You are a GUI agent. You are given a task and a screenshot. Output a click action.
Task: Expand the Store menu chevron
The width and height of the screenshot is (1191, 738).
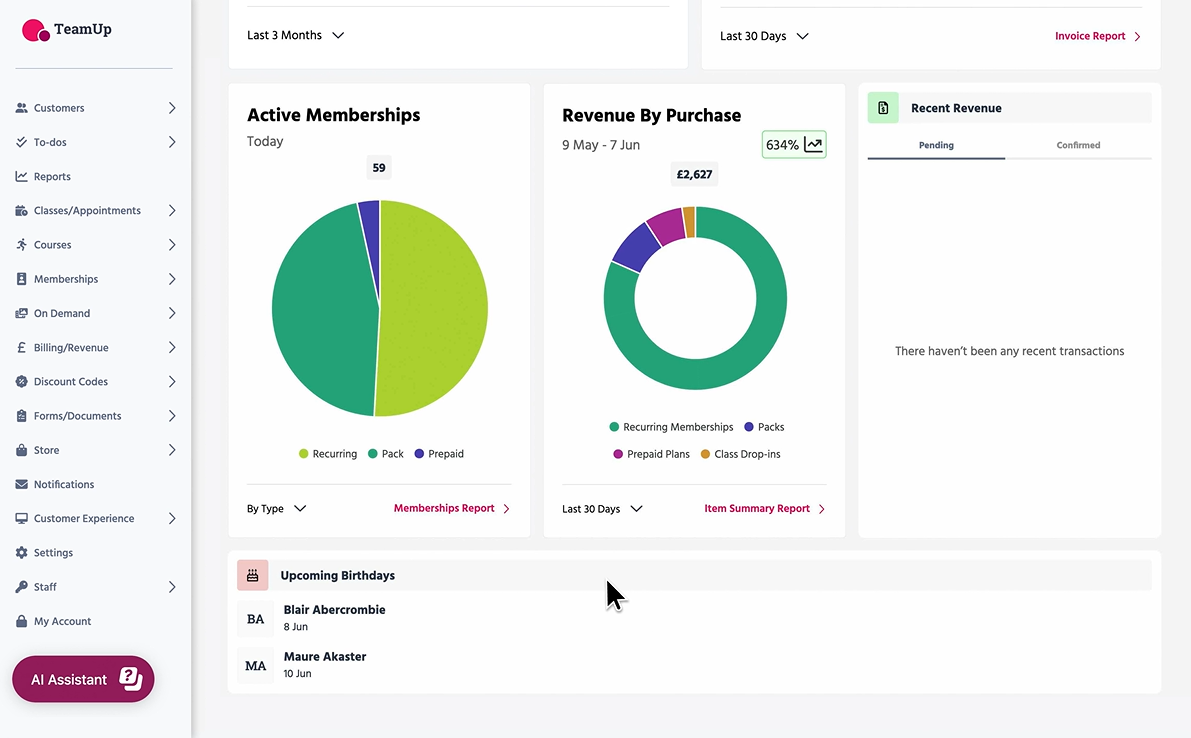tap(172, 449)
